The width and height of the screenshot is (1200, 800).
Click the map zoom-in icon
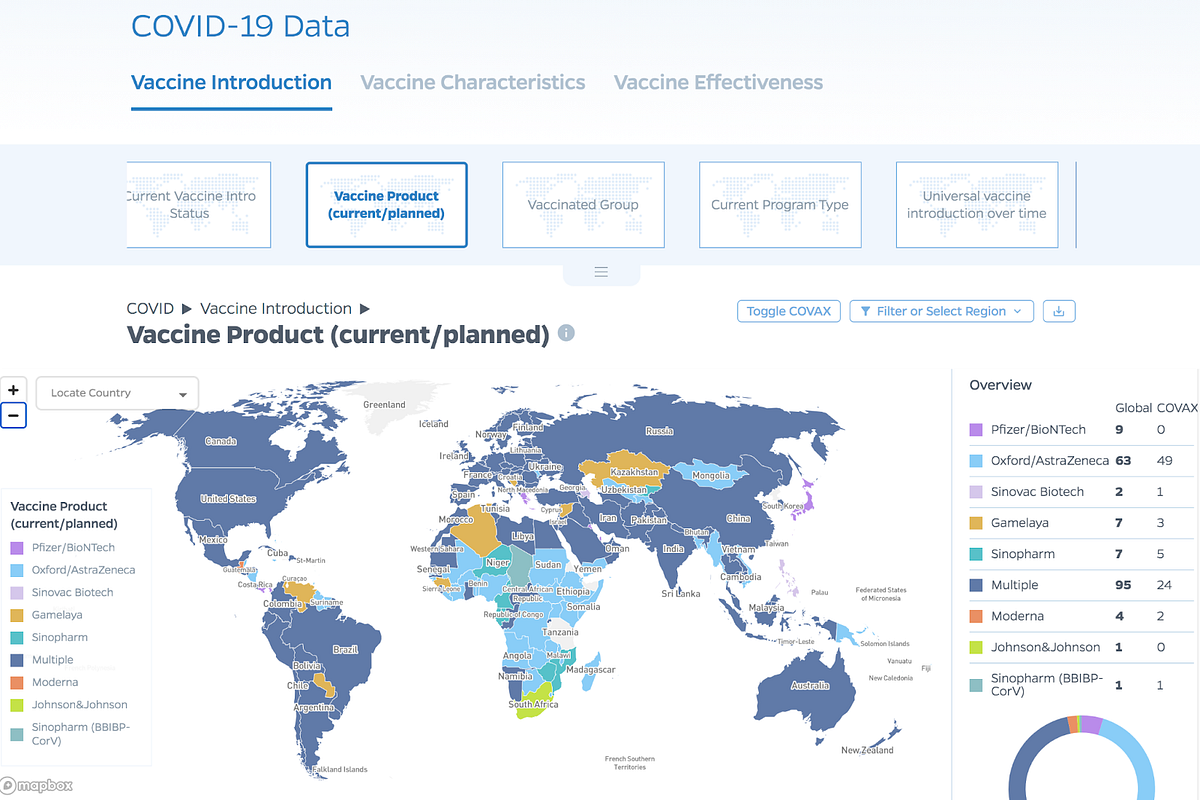click(13, 390)
